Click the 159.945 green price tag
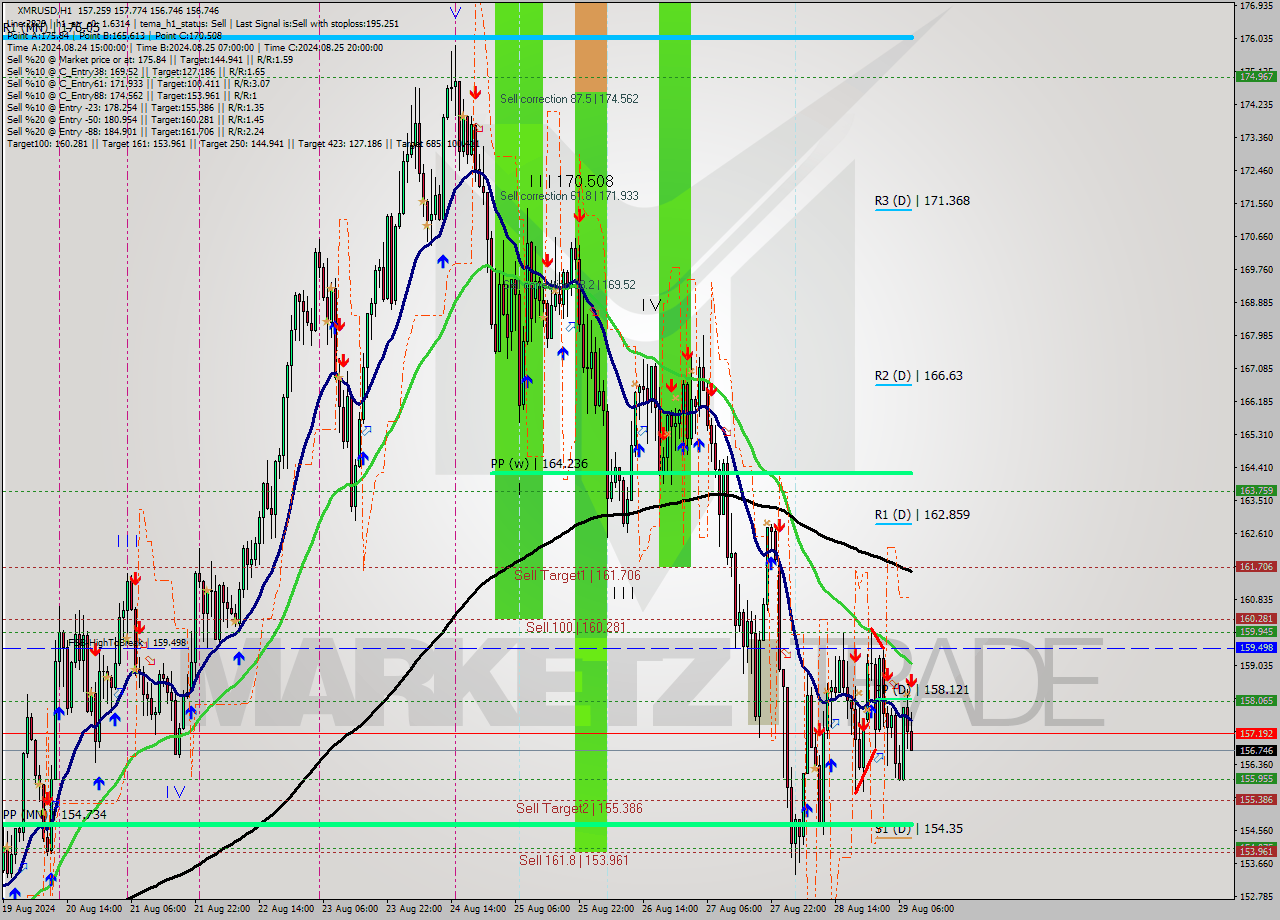The height and width of the screenshot is (920, 1280). [x=1256, y=631]
